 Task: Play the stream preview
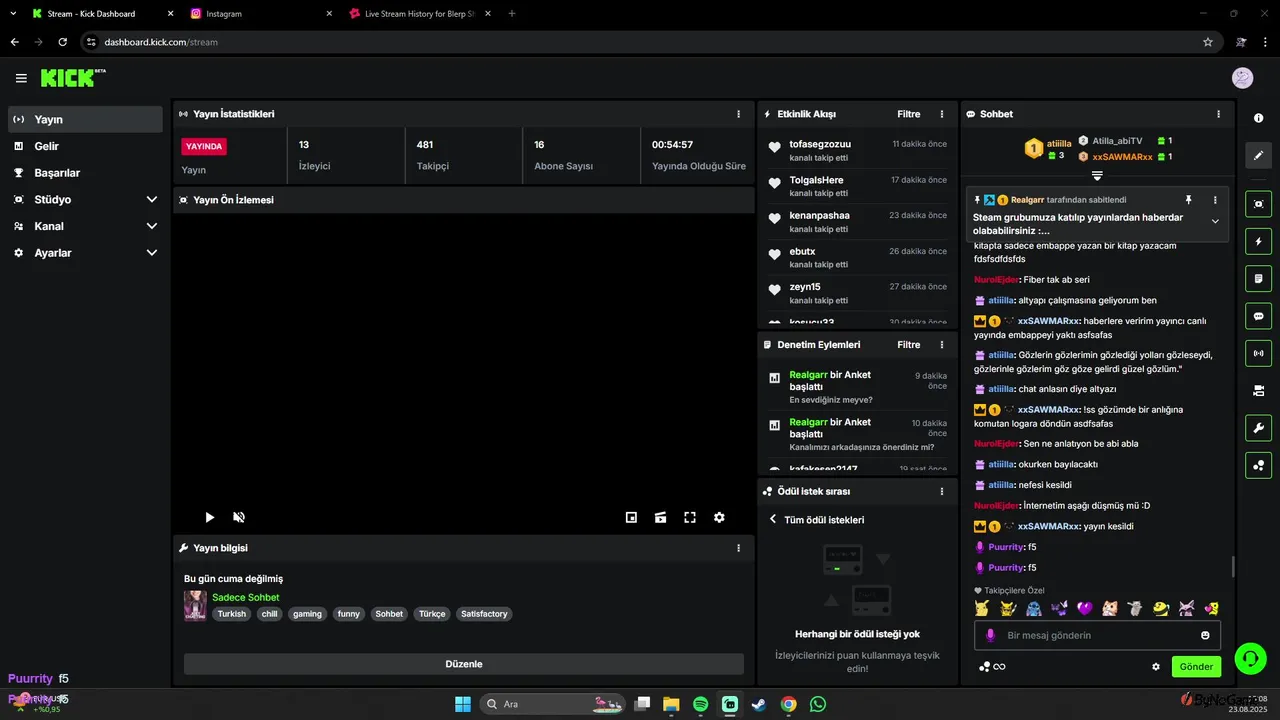point(210,517)
